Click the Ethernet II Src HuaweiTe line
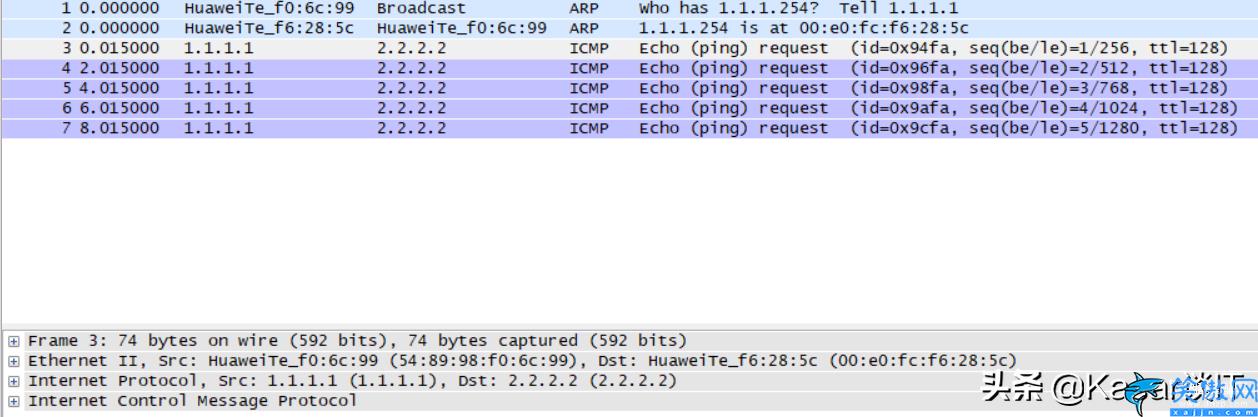Screen dimensions: 1258x417 point(522,361)
